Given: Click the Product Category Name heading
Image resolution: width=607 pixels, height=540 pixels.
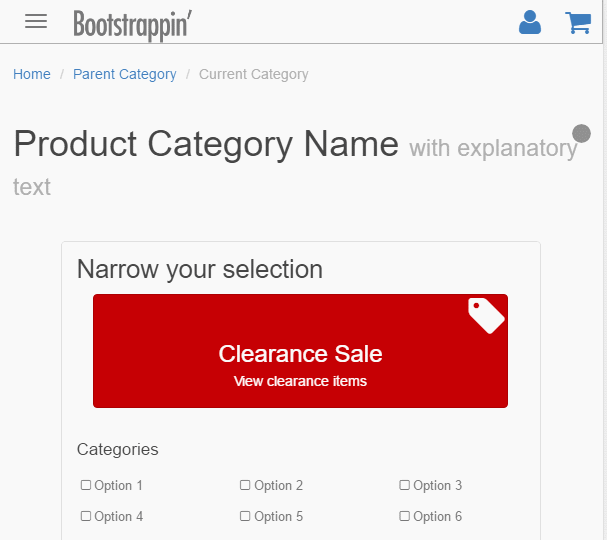Looking at the screenshot, I should coord(206,144).
